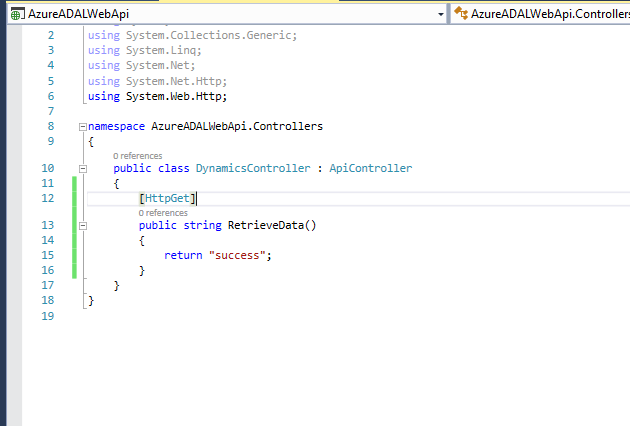Click line number 7 in the margin
630x426 pixels.
click(51, 111)
